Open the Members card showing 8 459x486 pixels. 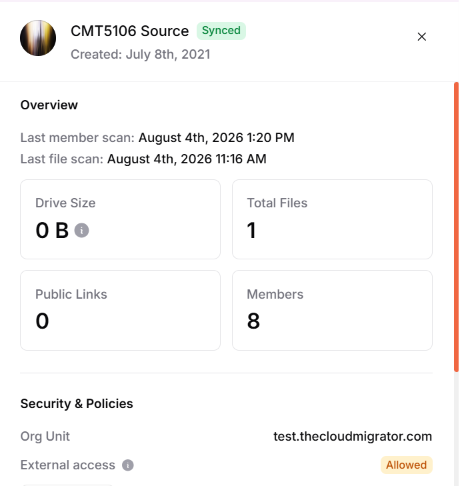click(x=332, y=310)
